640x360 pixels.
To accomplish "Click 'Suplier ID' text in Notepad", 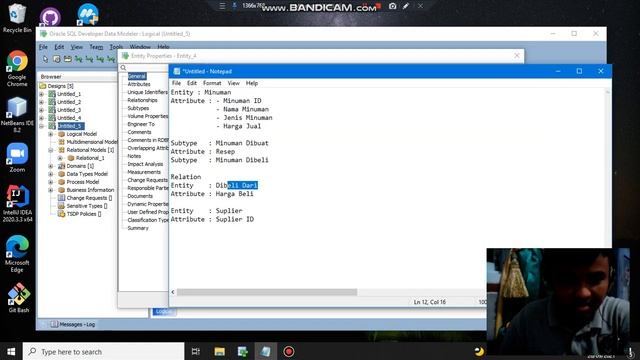I will 235,219.
